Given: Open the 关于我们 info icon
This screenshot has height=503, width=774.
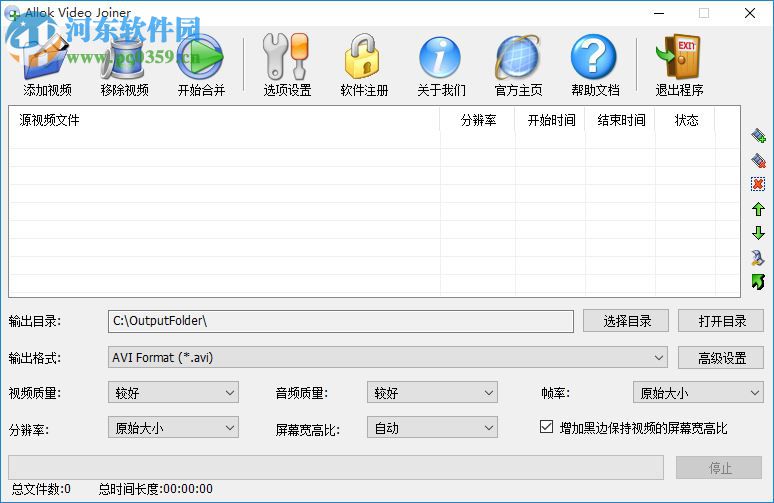Looking at the screenshot, I should (x=440, y=57).
